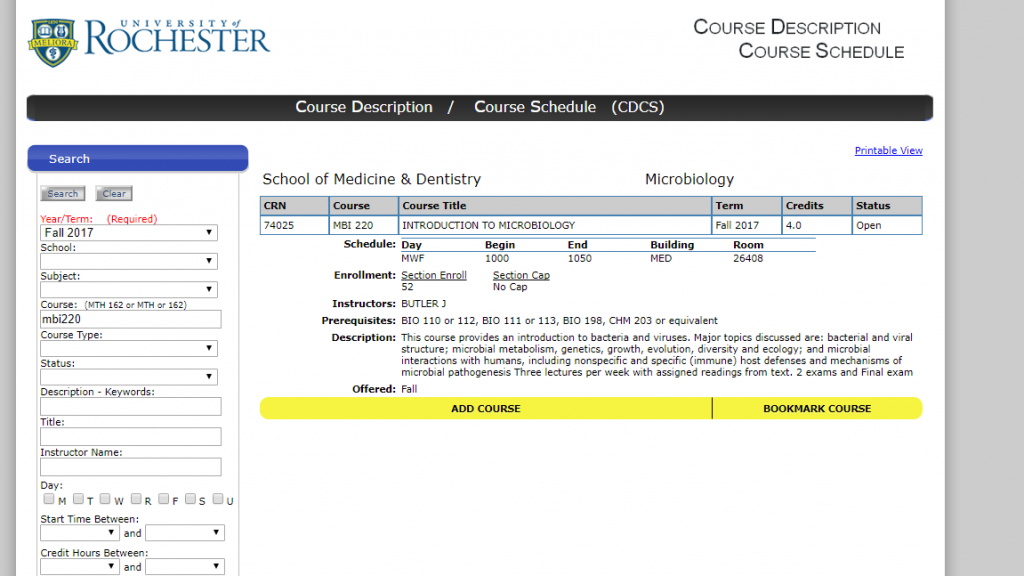The height and width of the screenshot is (576, 1024).
Task: Click the CRN value 74025
Action: [279, 225]
